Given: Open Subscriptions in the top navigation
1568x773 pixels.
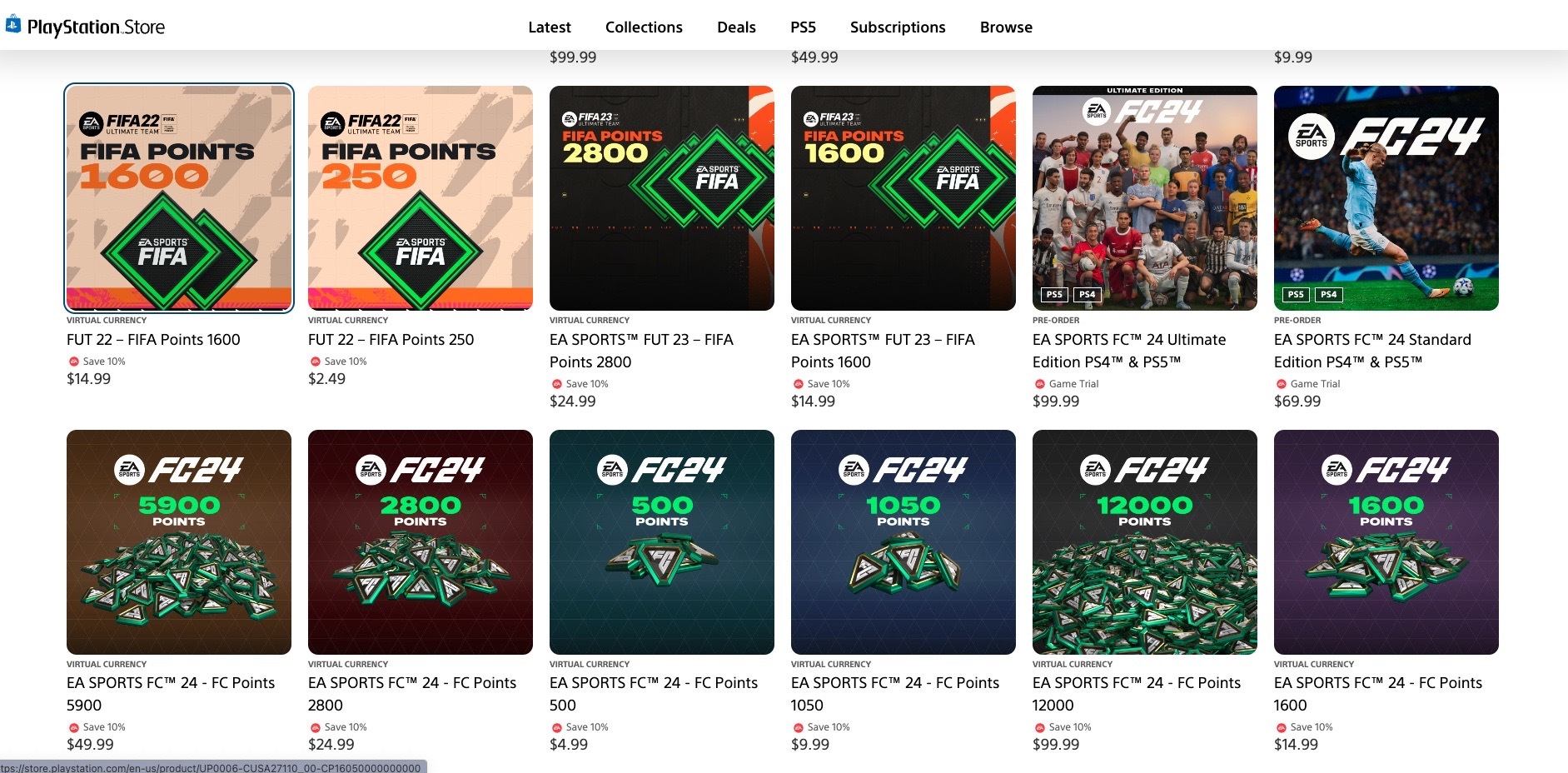Looking at the screenshot, I should 898,27.
